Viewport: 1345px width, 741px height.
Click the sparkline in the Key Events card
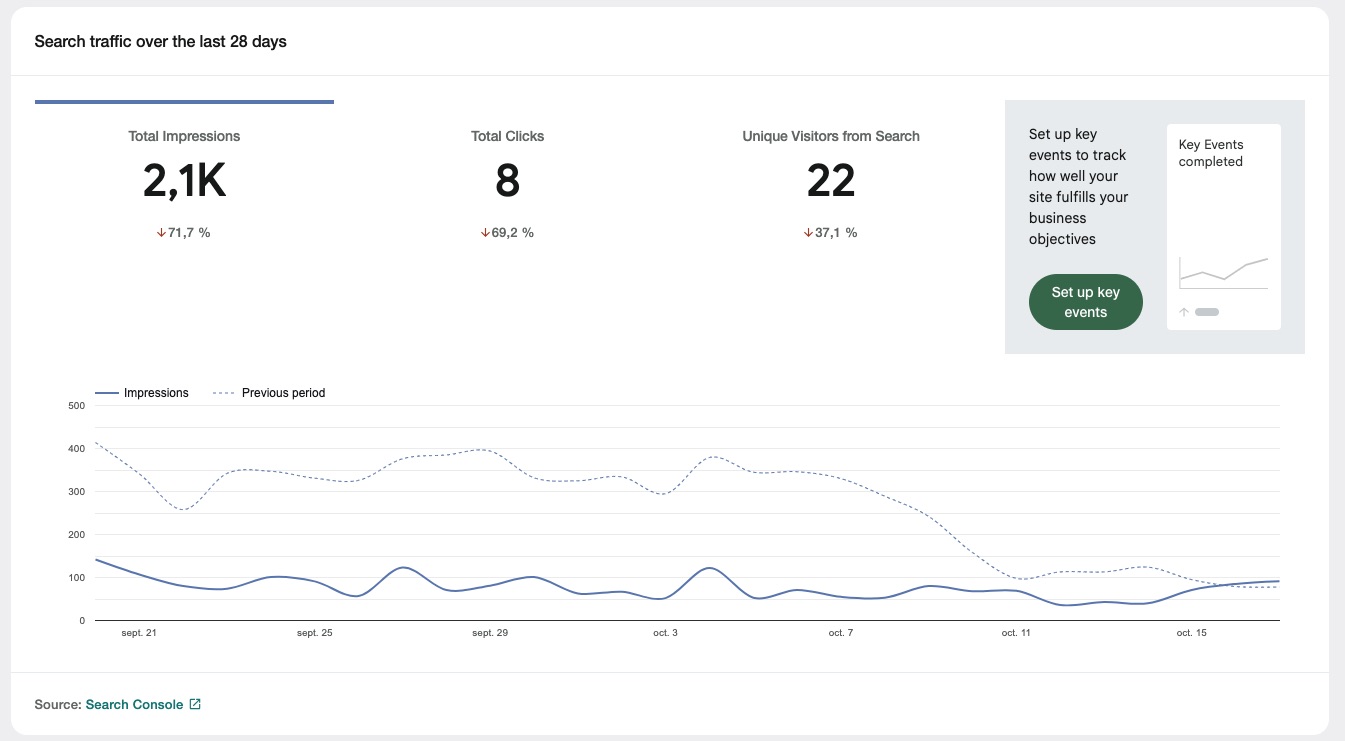point(1223,270)
